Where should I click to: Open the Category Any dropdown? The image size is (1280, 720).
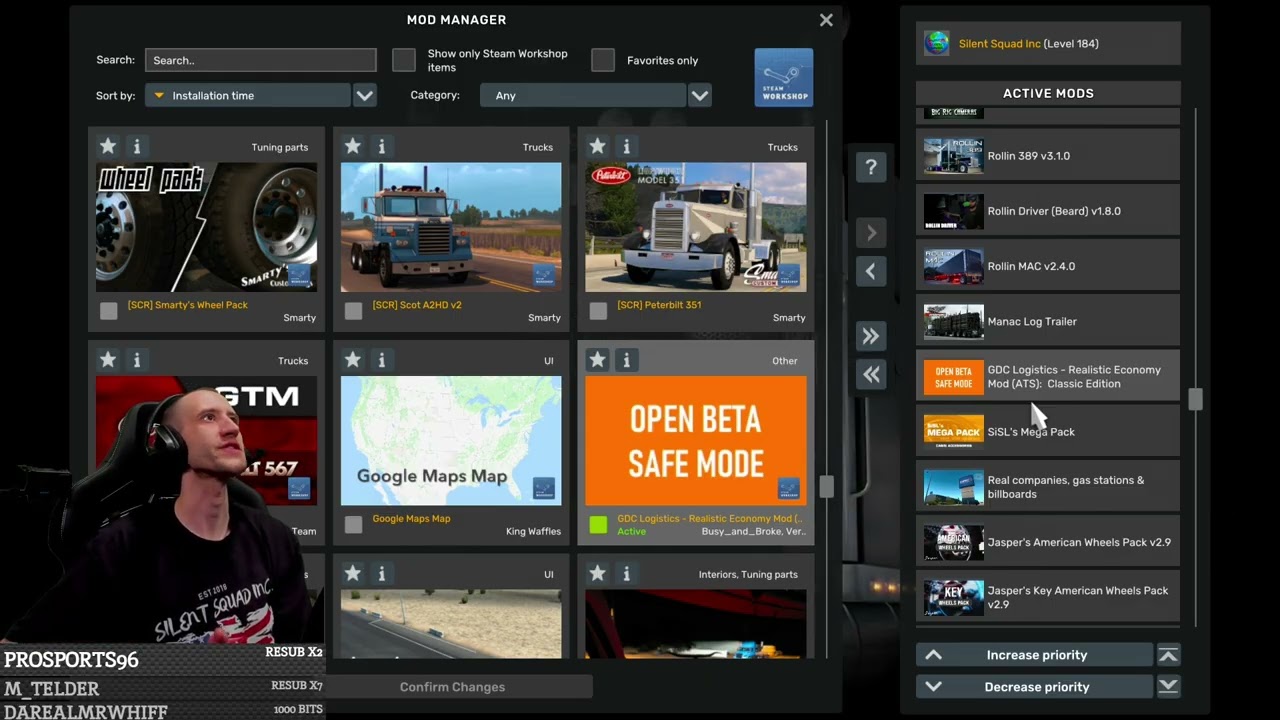(x=583, y=95)
